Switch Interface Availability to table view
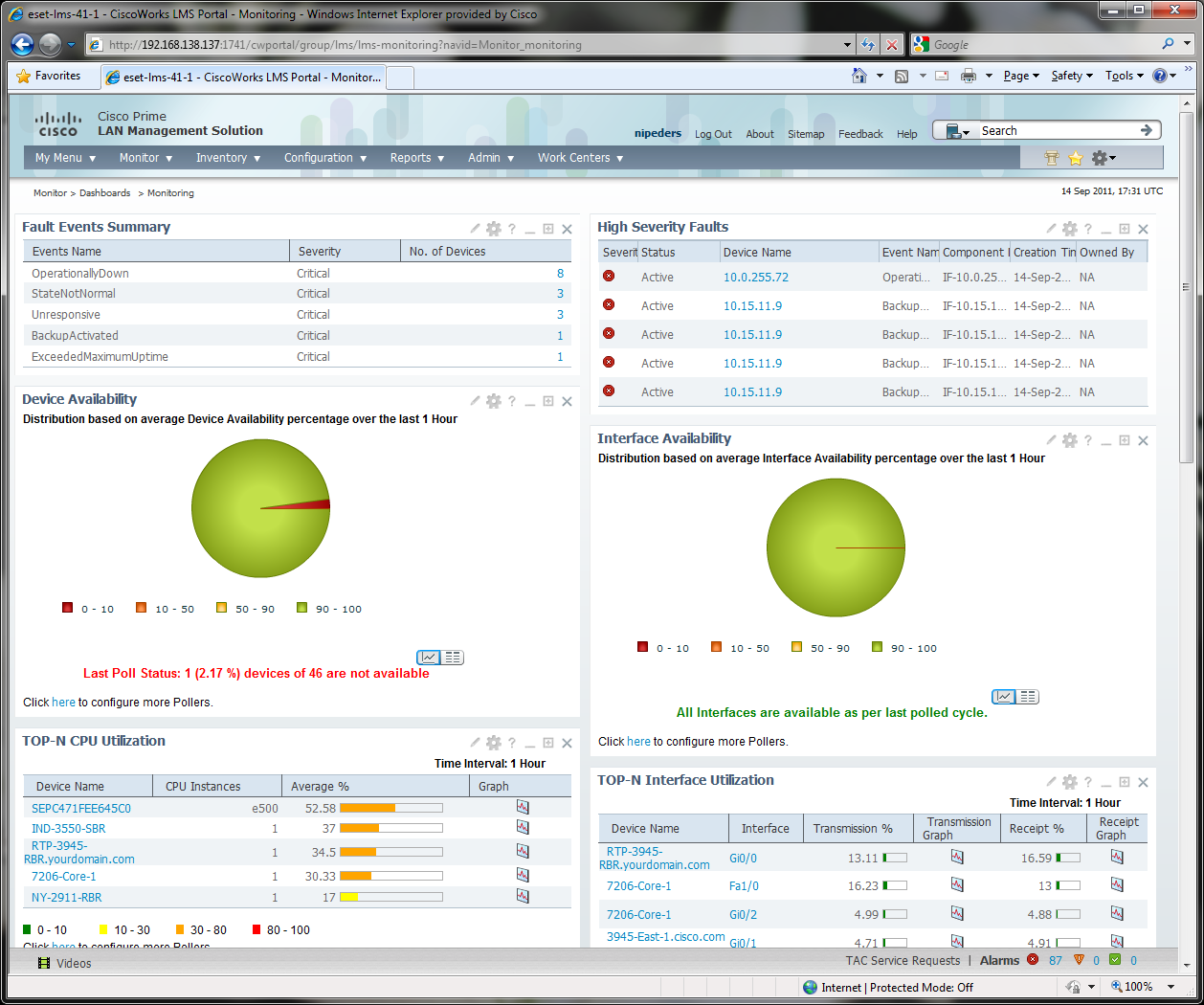The width and height of the screenshot is (1204, 1005). pyautogui.click(x=1028, y=697)
